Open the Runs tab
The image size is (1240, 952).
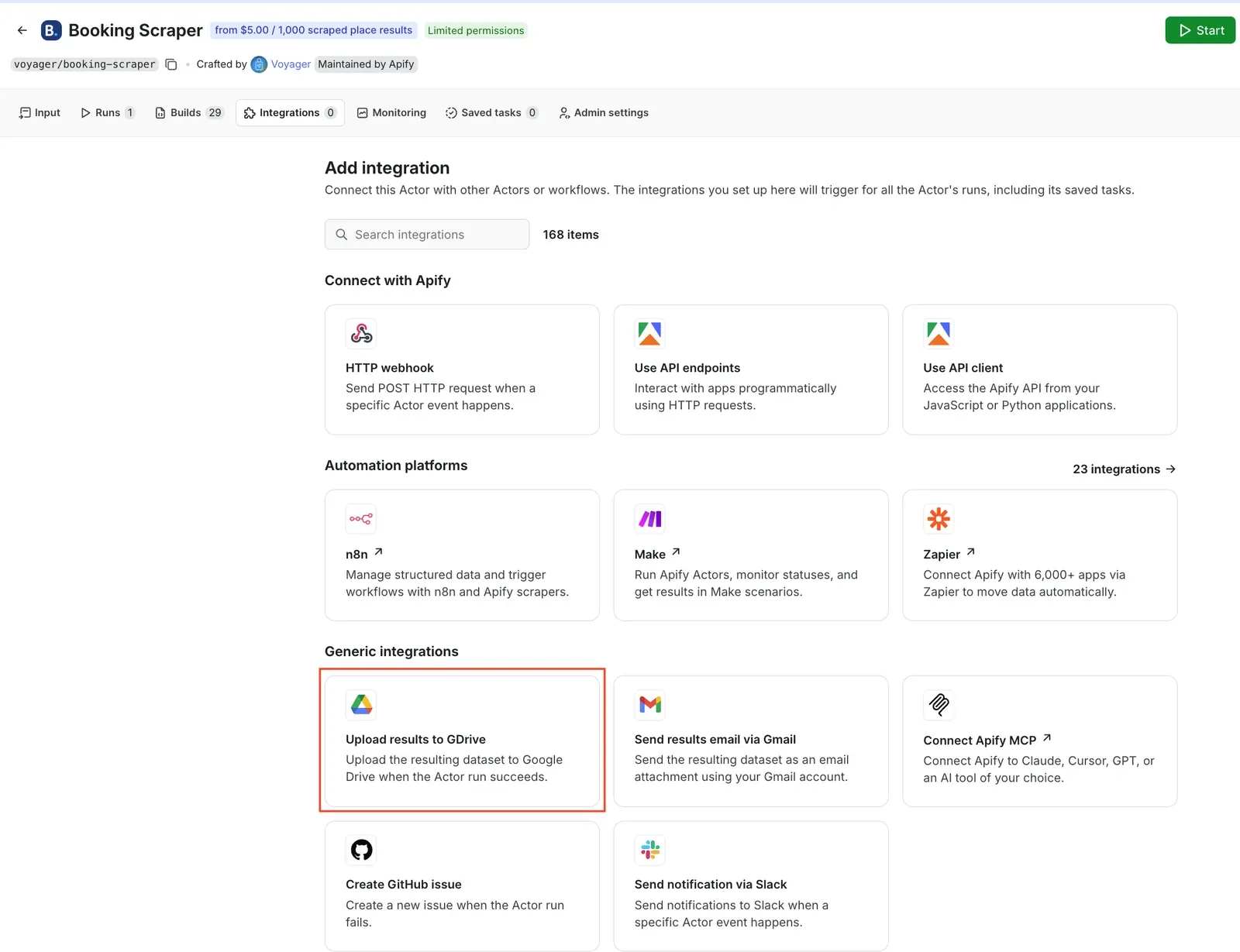pos(108,113)
